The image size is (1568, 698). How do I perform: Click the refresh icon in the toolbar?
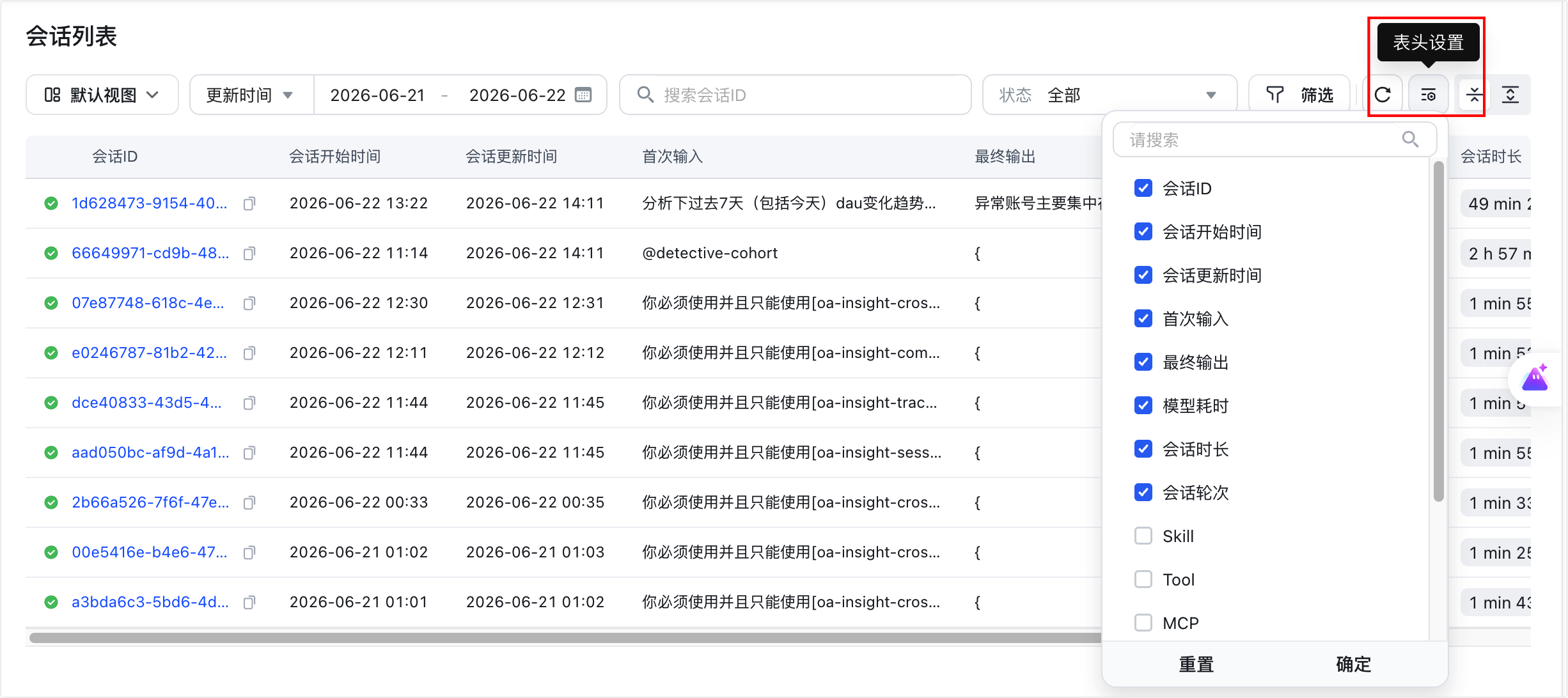pyautogui.click(x=1383, y=95)
